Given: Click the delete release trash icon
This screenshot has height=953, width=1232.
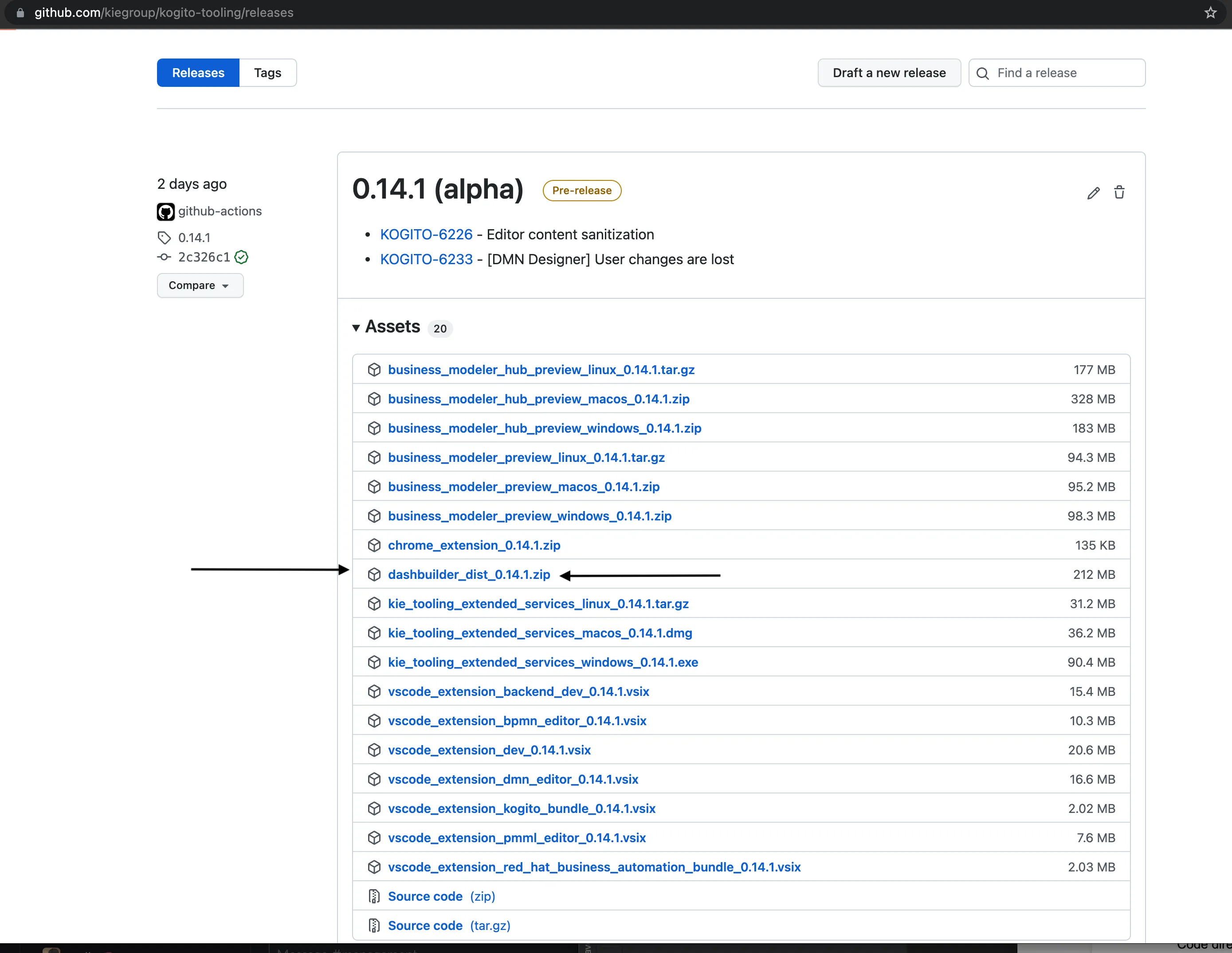Looking at the screenshot, I should click(x=1119, y=192).
